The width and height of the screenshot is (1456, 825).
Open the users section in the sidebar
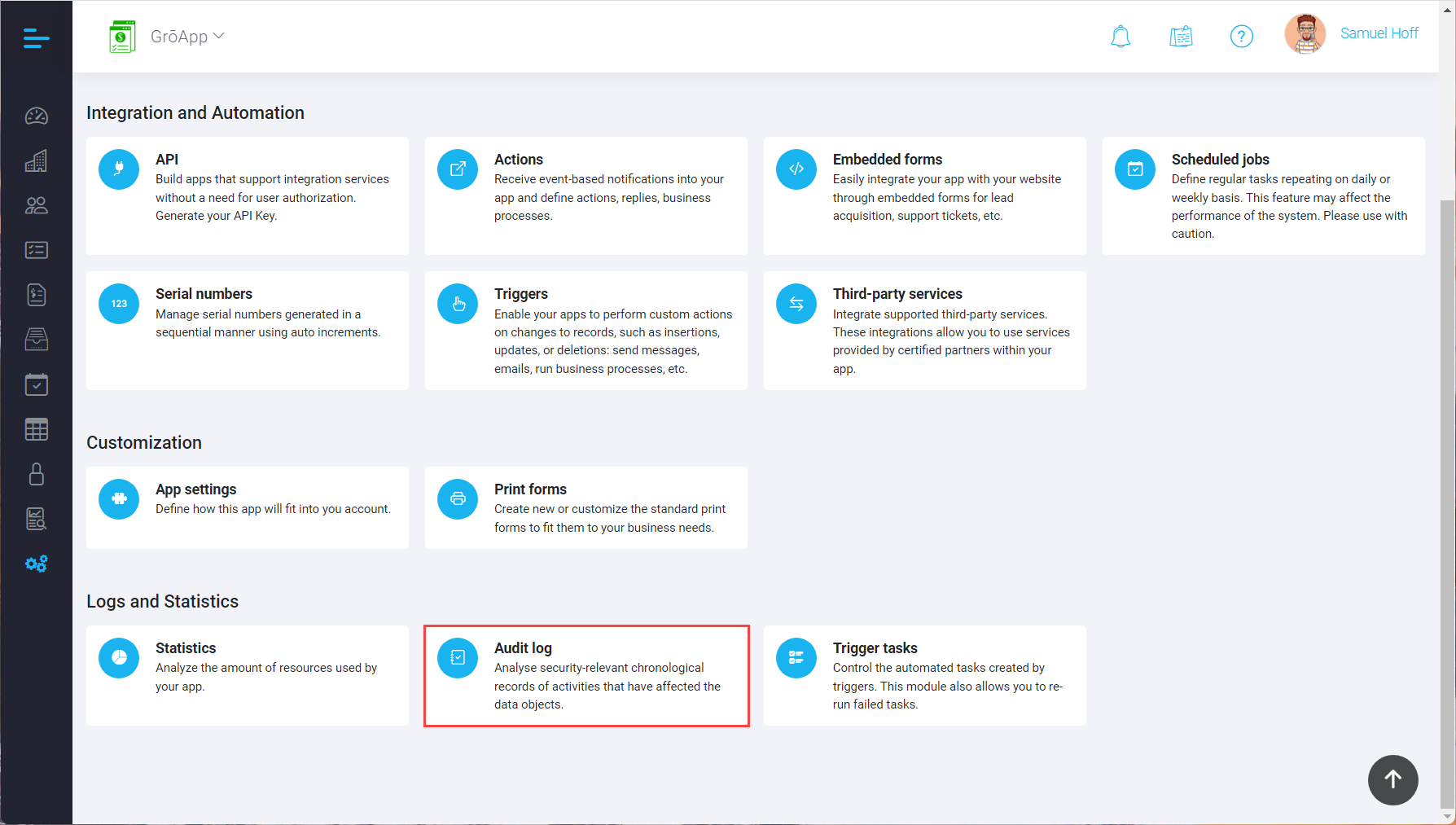[36, 205]
